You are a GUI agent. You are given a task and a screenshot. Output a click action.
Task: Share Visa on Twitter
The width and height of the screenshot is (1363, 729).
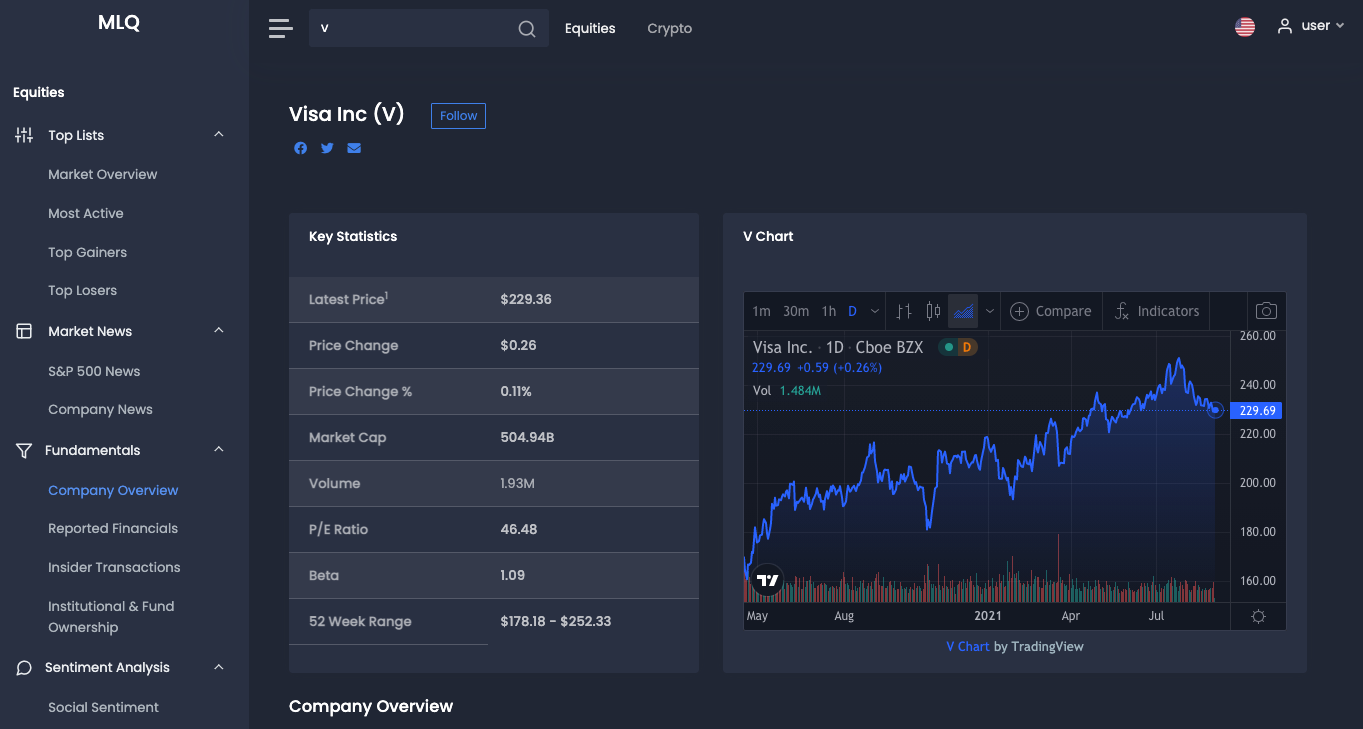pyautogui.click(x=327, y=148)
